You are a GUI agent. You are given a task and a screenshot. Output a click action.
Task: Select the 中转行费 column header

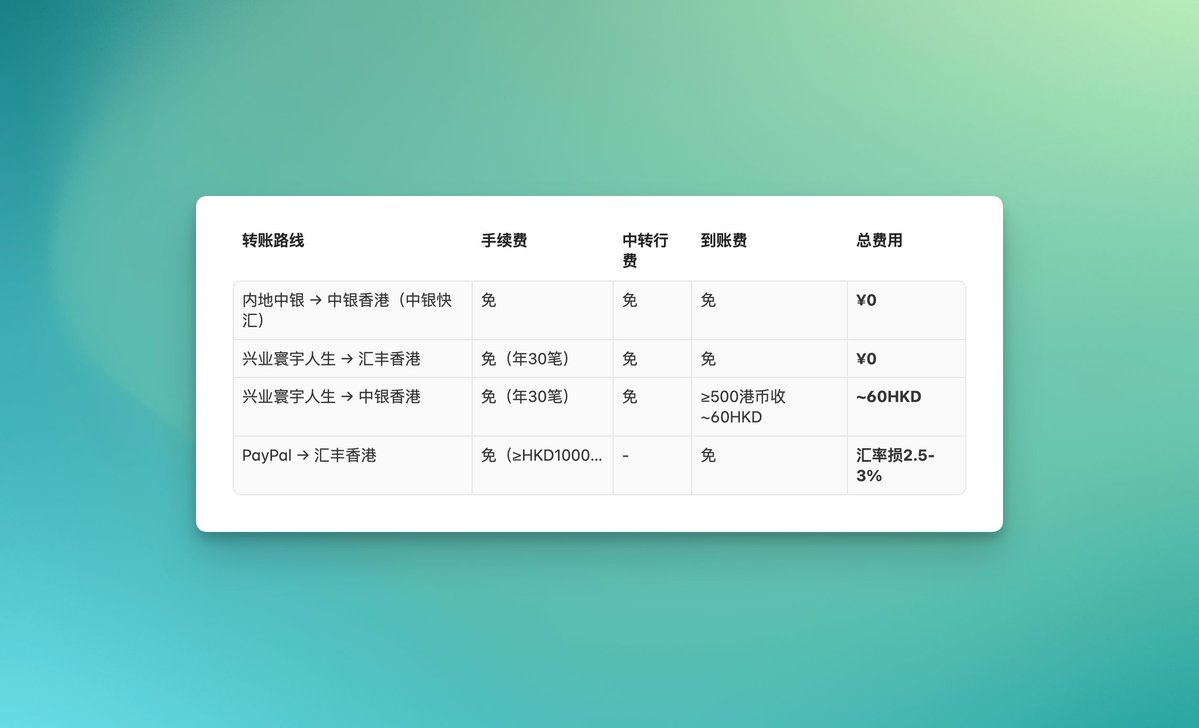point(645,250)
